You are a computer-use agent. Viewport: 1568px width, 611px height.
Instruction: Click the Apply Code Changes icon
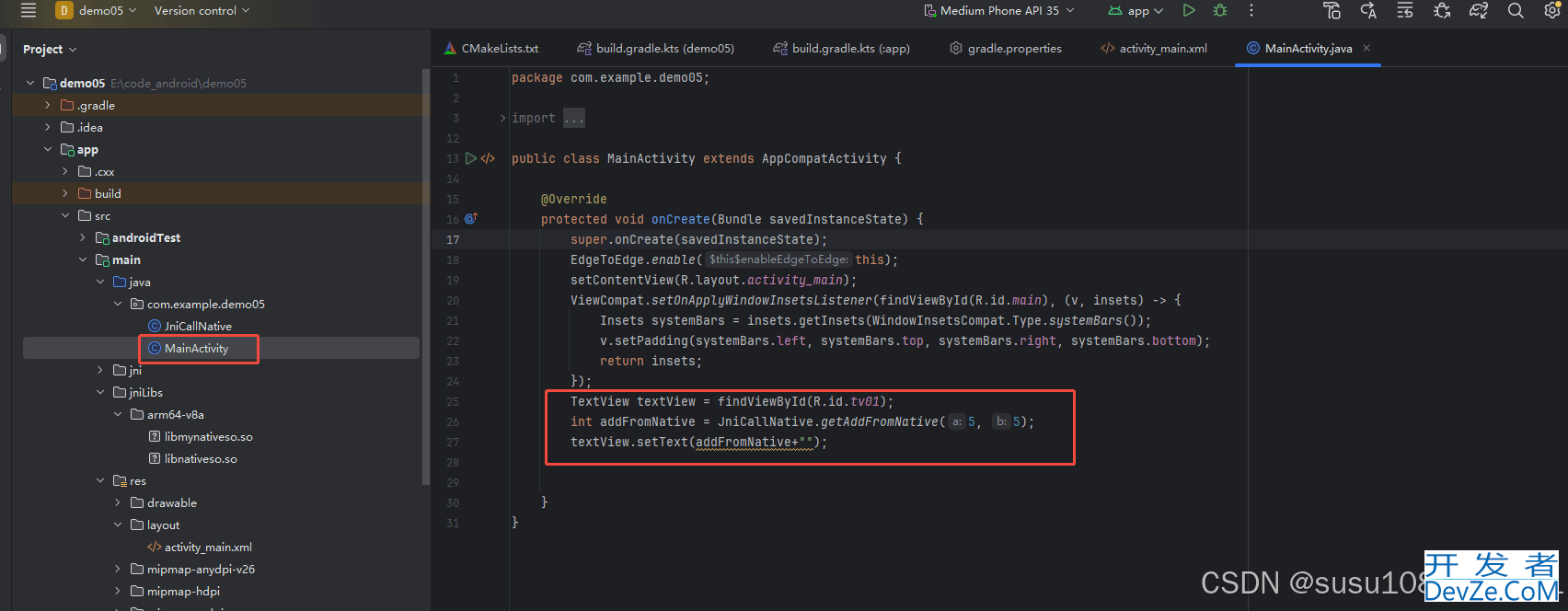click(1405, 10)
